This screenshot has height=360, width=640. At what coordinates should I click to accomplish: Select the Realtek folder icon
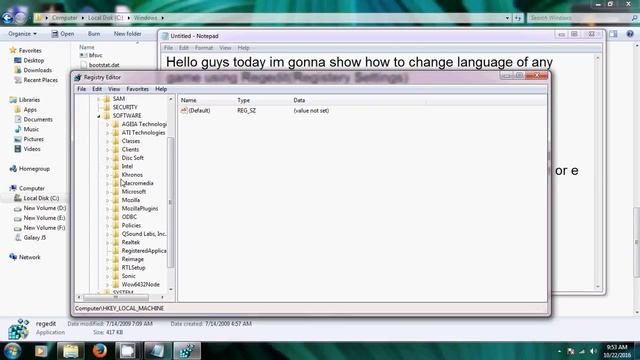click(x=116, y=242)
